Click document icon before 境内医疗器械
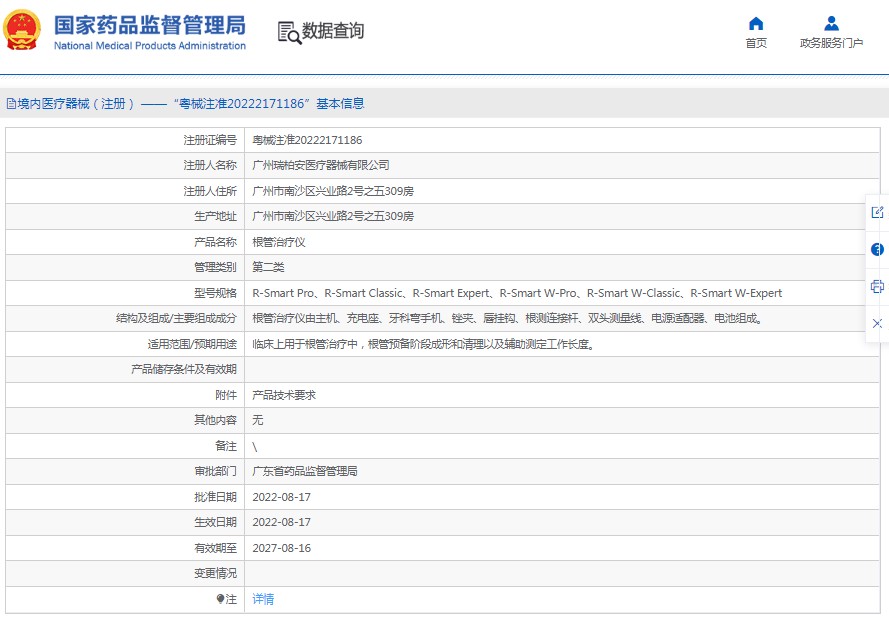This screenshot has height=621, width=889. pos(11,104)
